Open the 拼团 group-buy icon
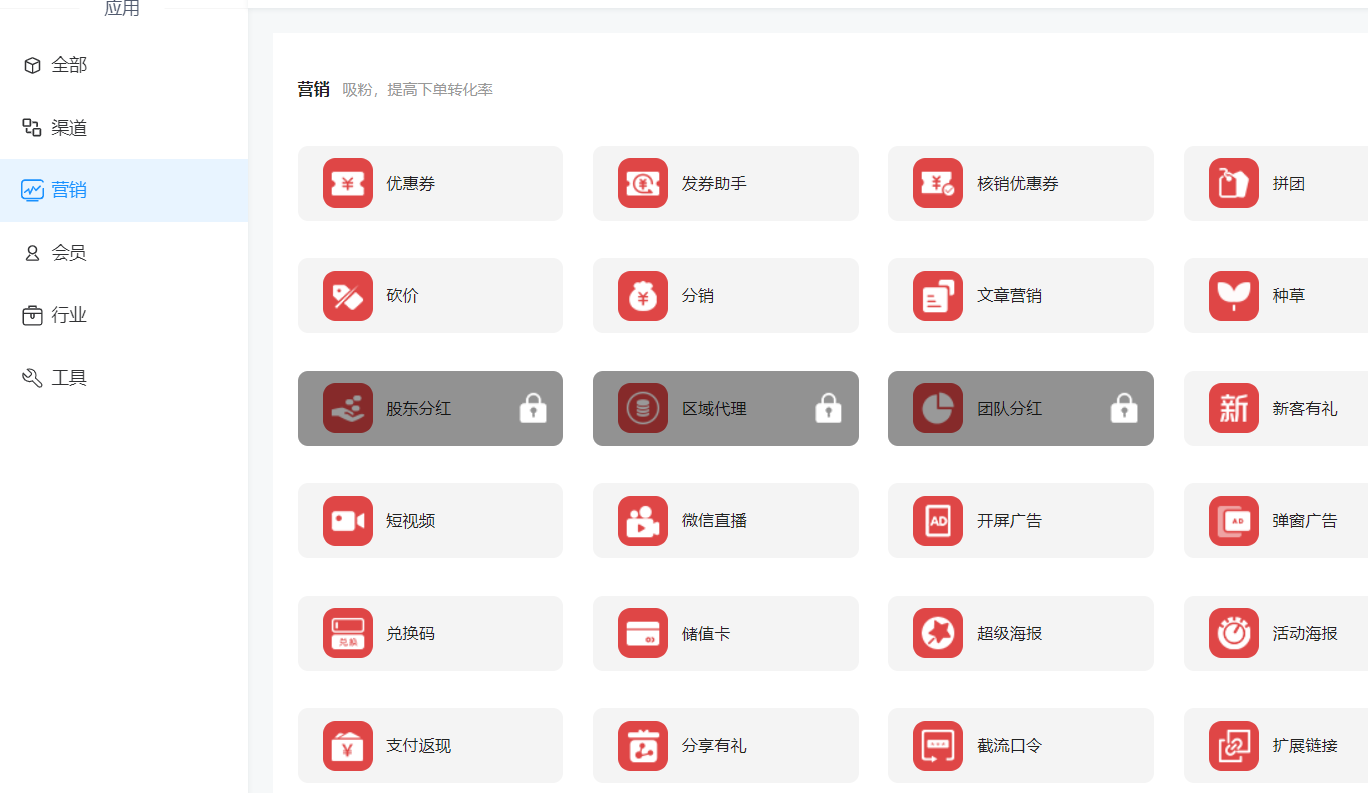The width and height of the screenshot is (1368, 793). tap(1233, 183)
